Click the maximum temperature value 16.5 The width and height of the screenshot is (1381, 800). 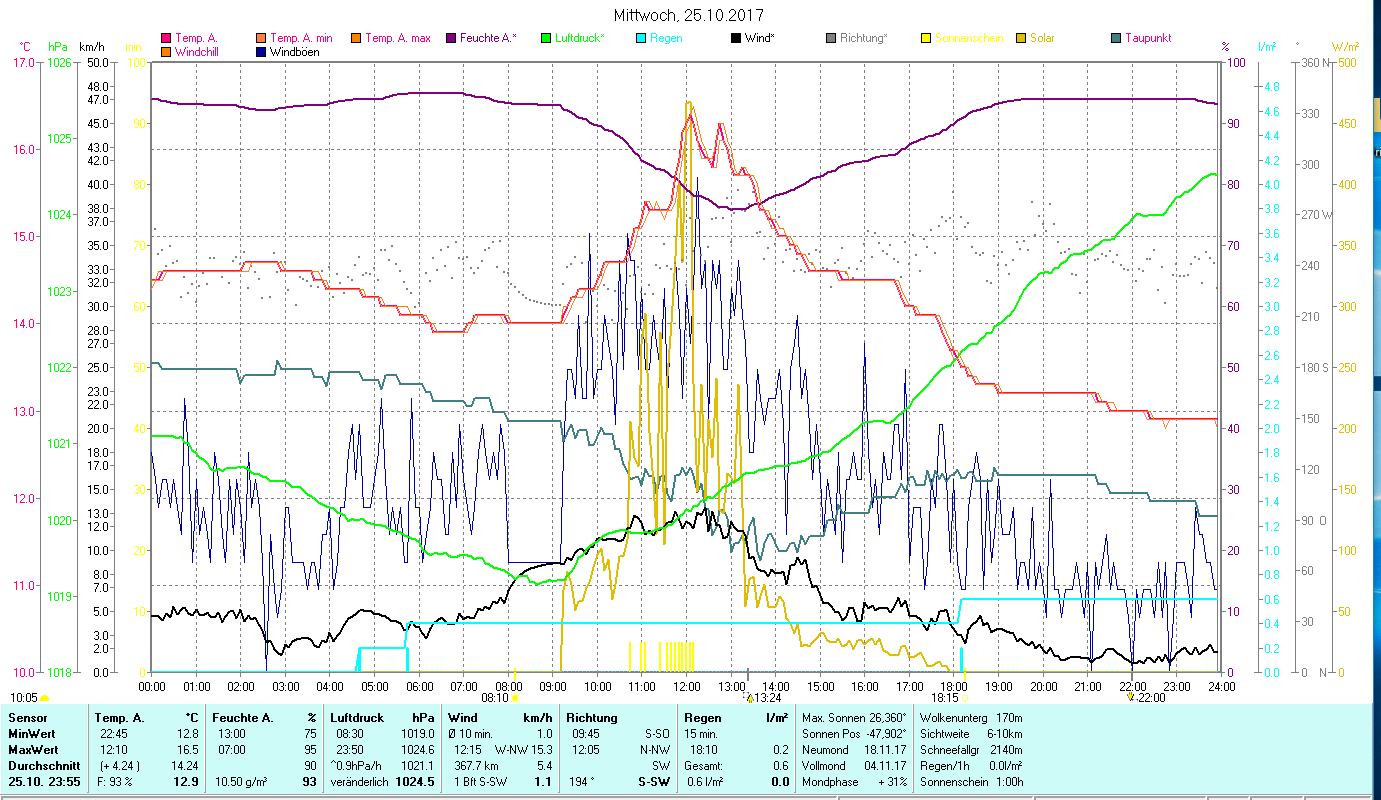187,750
